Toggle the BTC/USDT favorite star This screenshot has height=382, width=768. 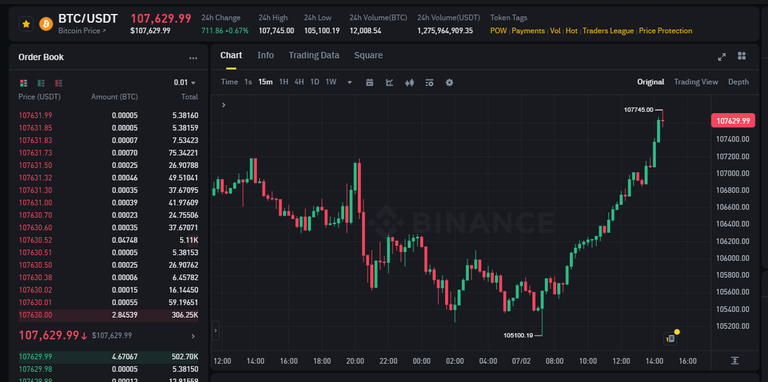(26, 24)
